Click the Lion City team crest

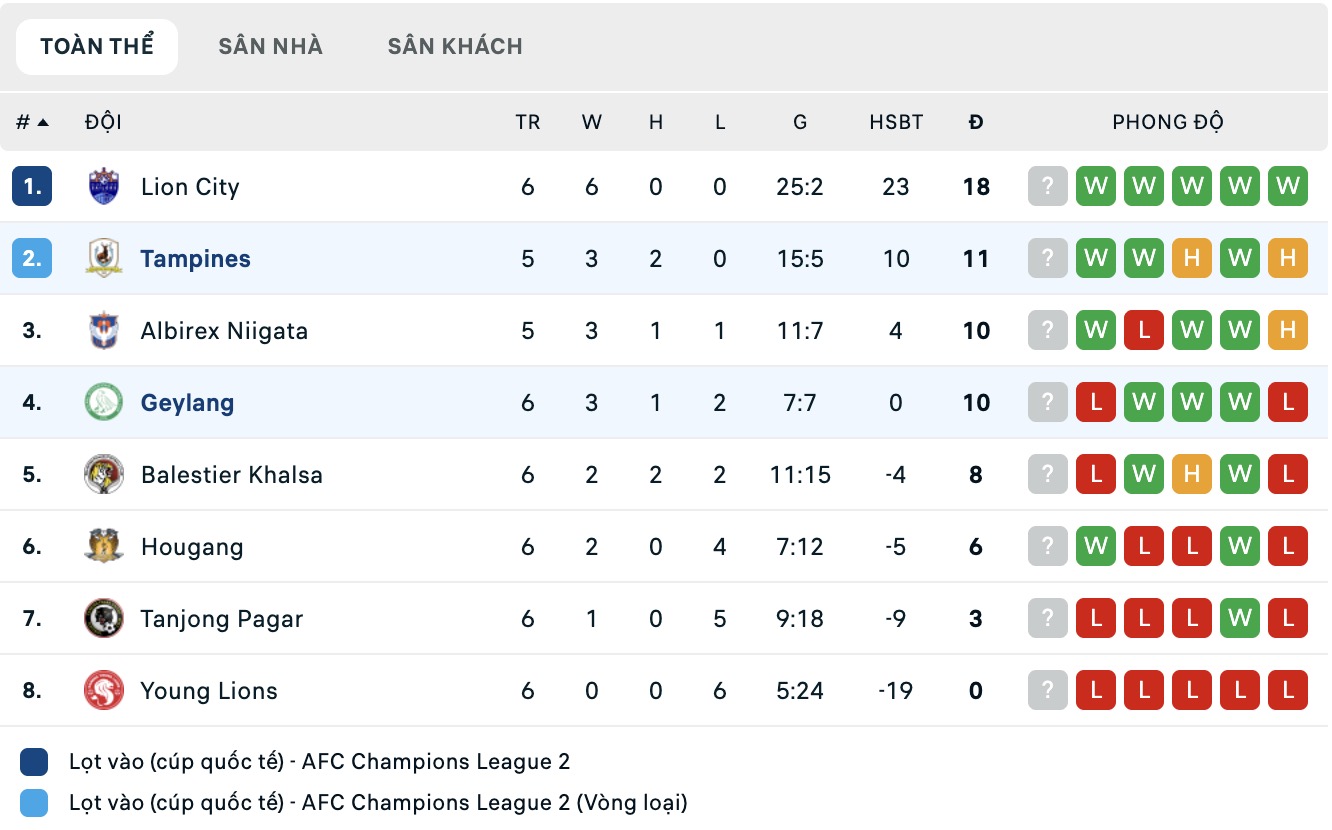(104, 187)
